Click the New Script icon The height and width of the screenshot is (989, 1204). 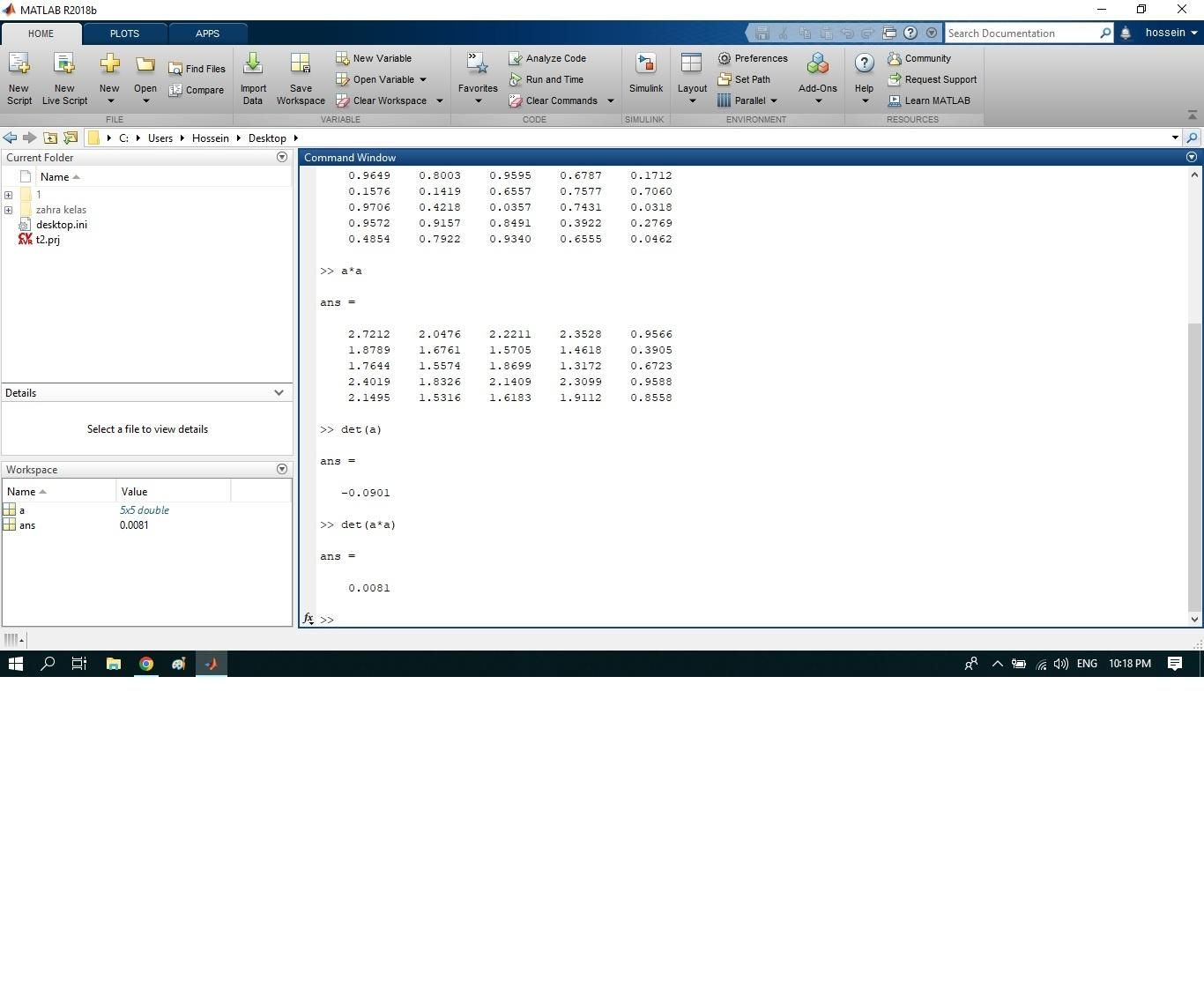click(x=19, y=78)
